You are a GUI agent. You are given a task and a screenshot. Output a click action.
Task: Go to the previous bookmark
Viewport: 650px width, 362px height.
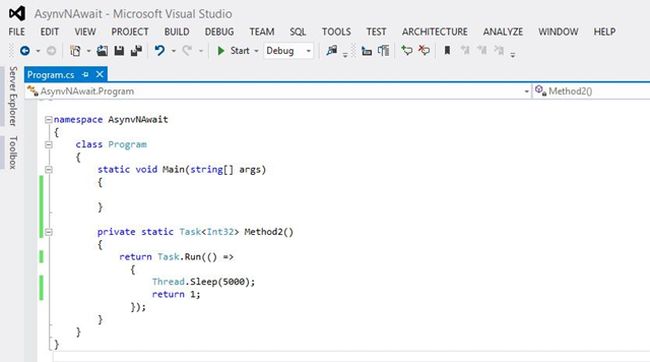point(465,51)
